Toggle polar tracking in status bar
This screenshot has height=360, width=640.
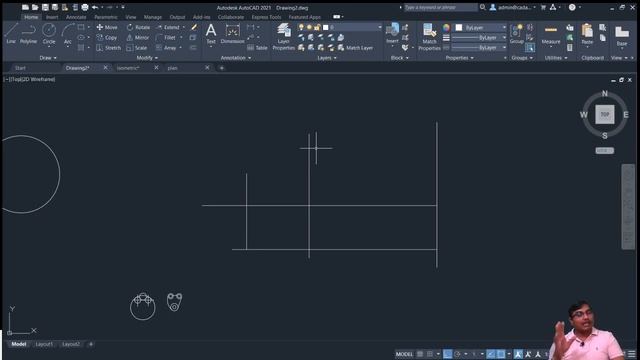click(x=458, y=354)
